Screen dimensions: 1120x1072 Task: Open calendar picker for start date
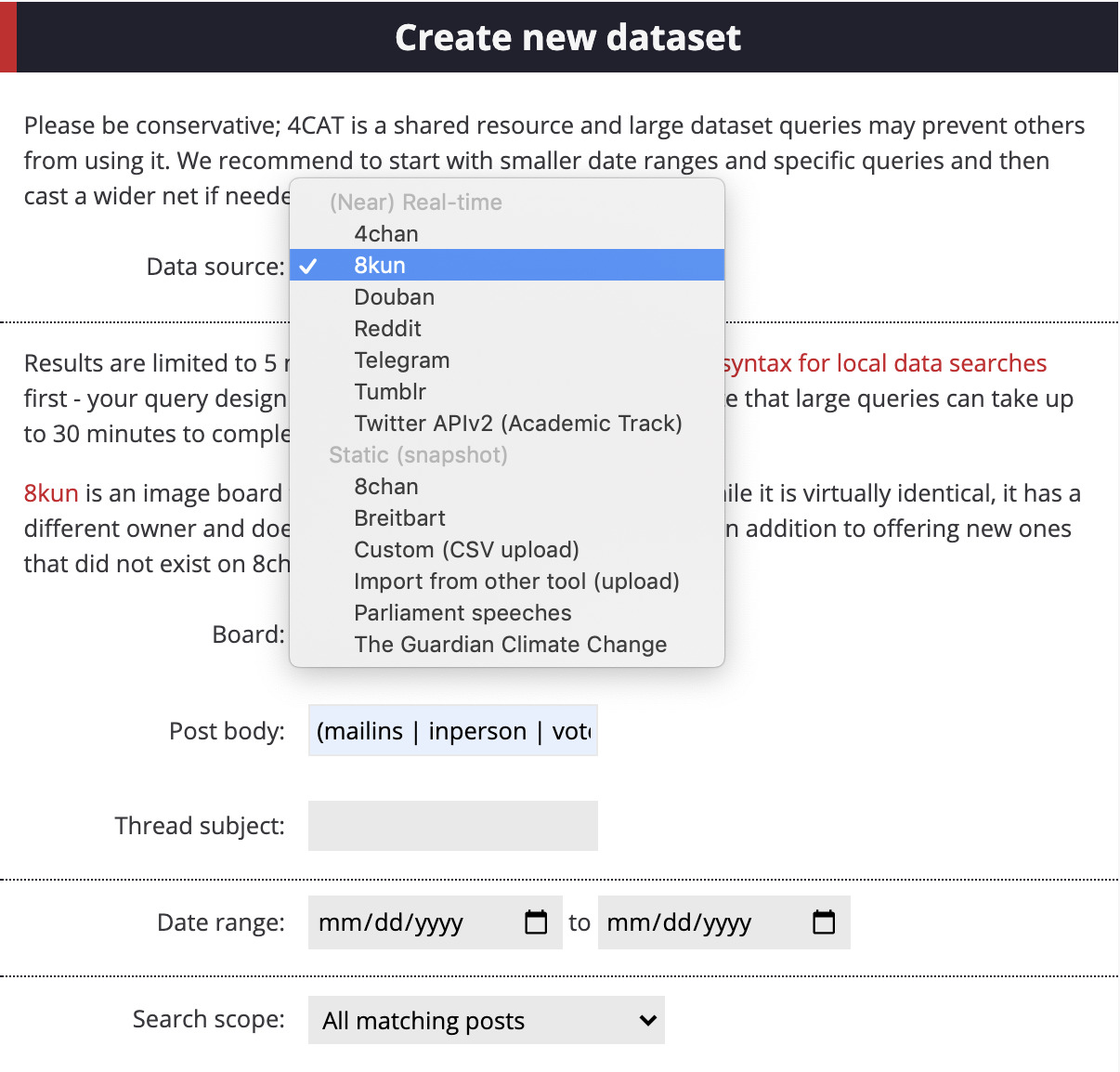click(536, 922)
